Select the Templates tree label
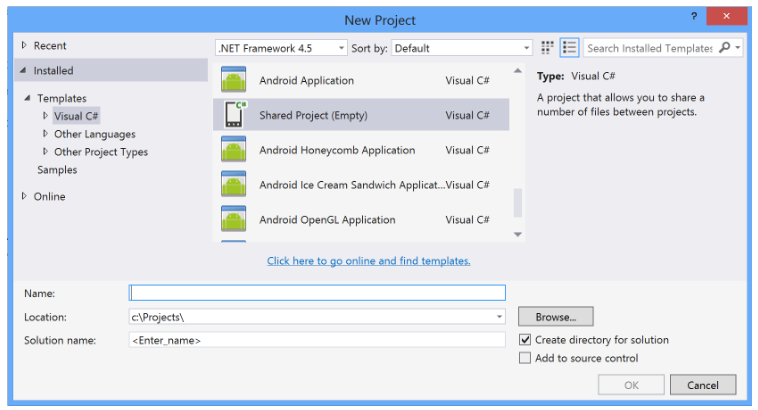 (62, 98)
